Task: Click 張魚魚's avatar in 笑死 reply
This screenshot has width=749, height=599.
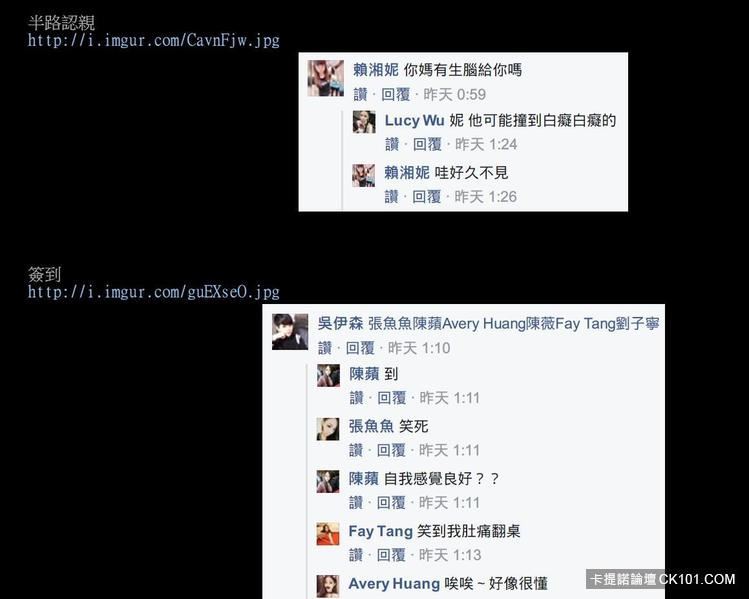Action: coord(328,429)
